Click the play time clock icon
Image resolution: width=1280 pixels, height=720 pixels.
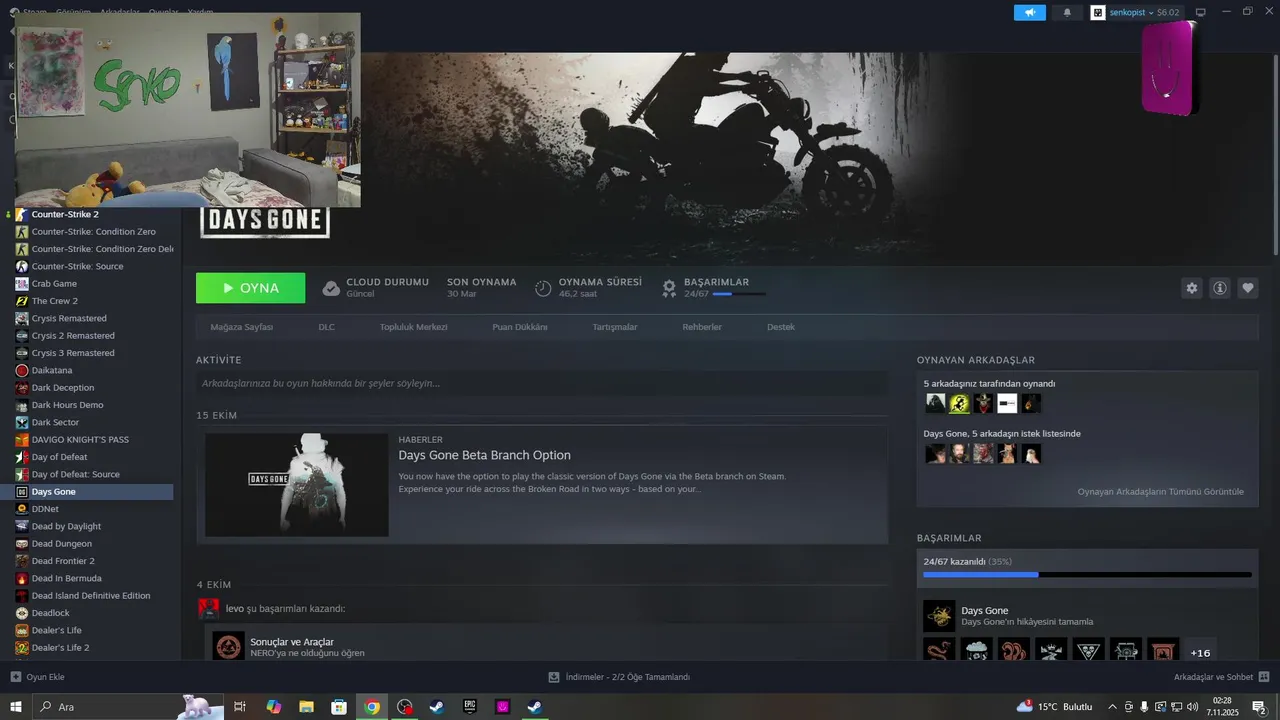(543, 288)
